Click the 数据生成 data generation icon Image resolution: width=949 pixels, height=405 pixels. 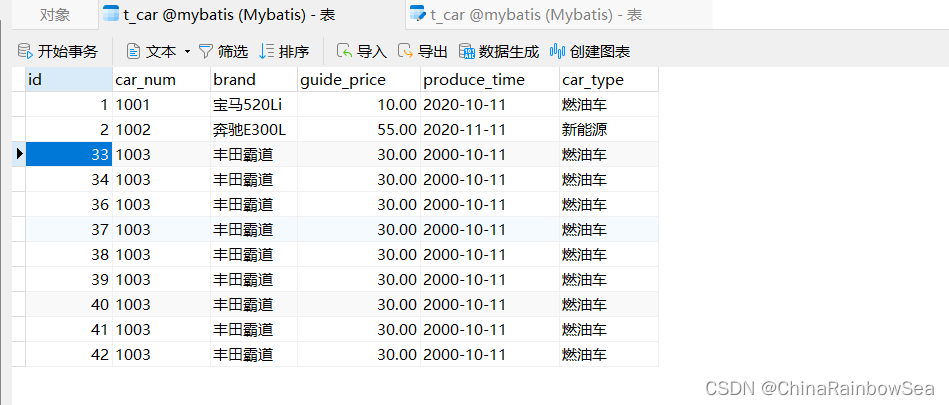466,51
